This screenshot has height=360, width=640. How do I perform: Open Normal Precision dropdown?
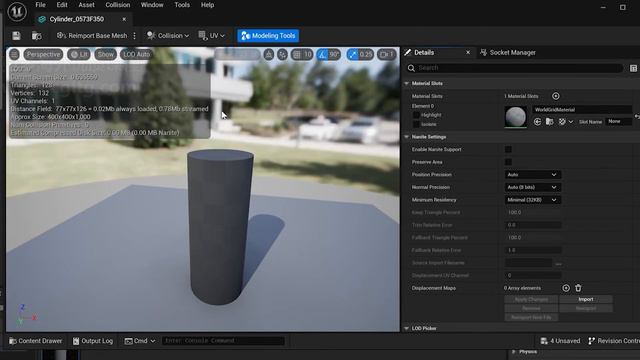[533, 187]
